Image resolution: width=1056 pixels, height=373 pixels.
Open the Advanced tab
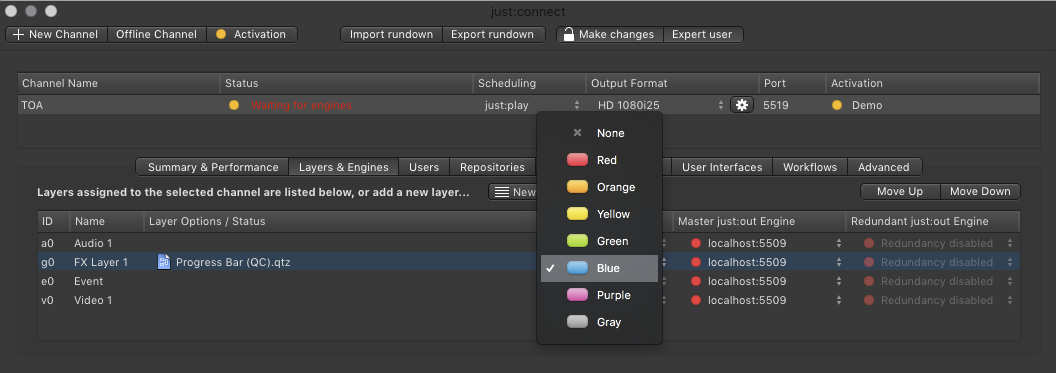pyautogui.click(x=884, y=167)
